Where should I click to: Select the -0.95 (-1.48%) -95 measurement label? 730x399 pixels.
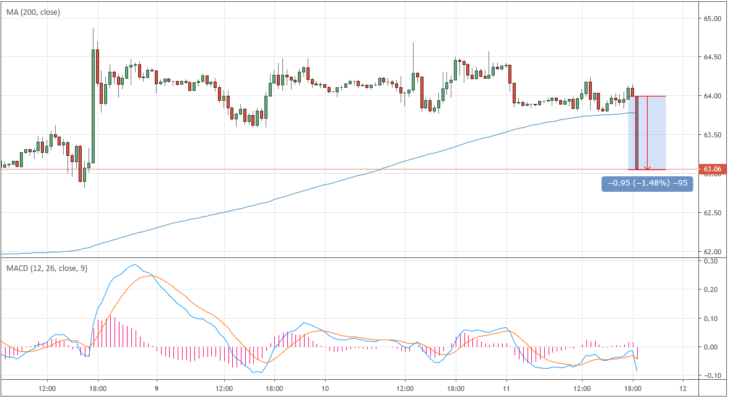(647, 183)
